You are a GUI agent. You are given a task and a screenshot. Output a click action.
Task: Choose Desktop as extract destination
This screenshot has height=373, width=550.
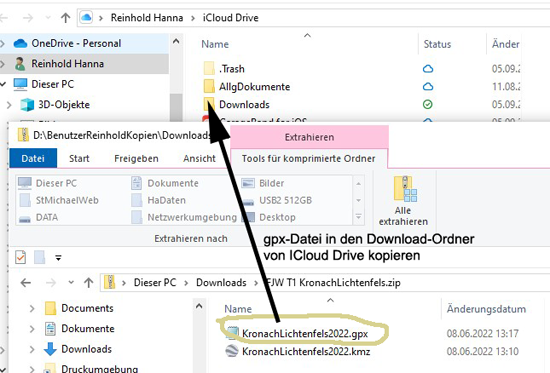pyautogui.click(x=269, y=217)
